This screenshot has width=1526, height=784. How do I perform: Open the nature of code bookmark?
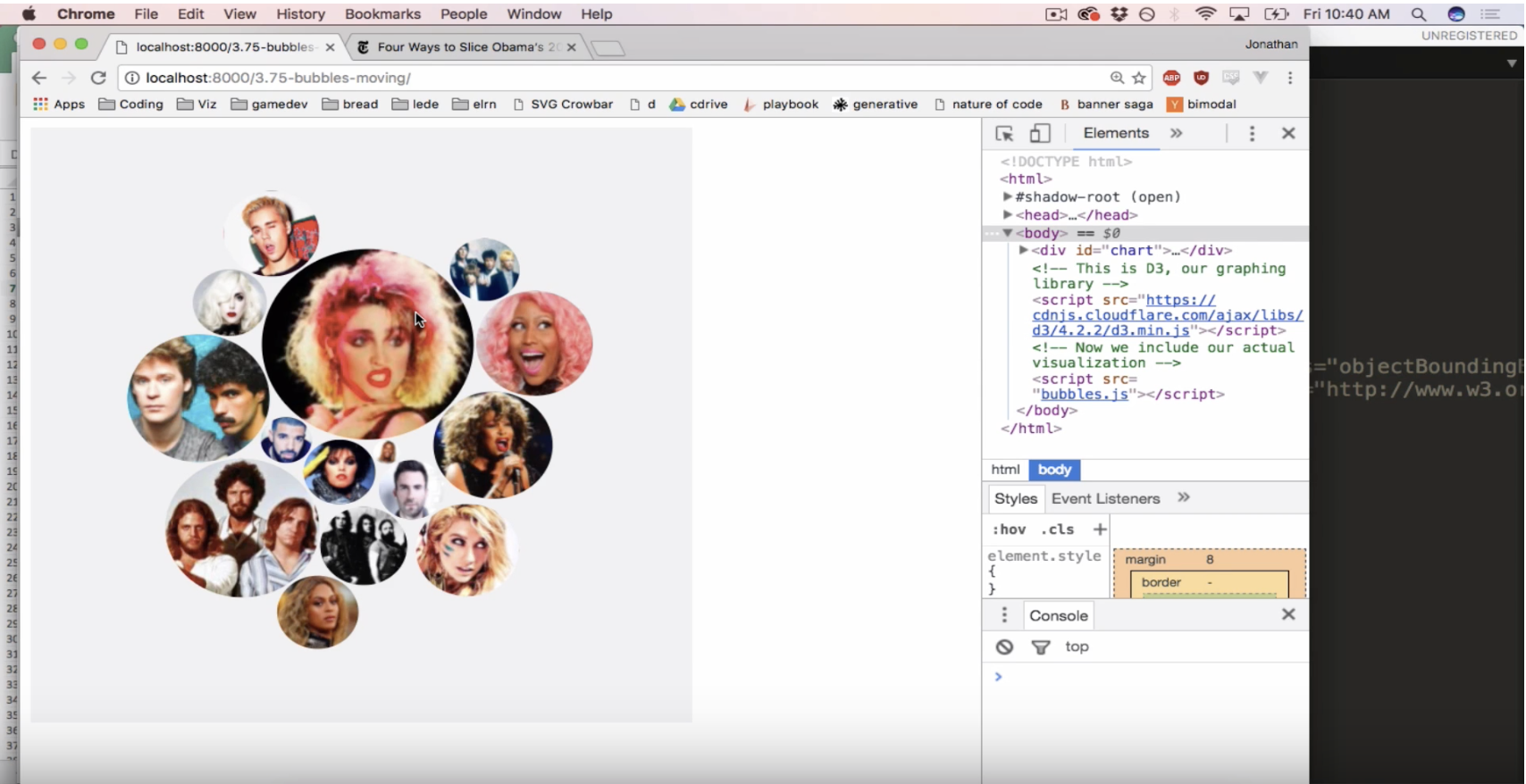point(988,104)
